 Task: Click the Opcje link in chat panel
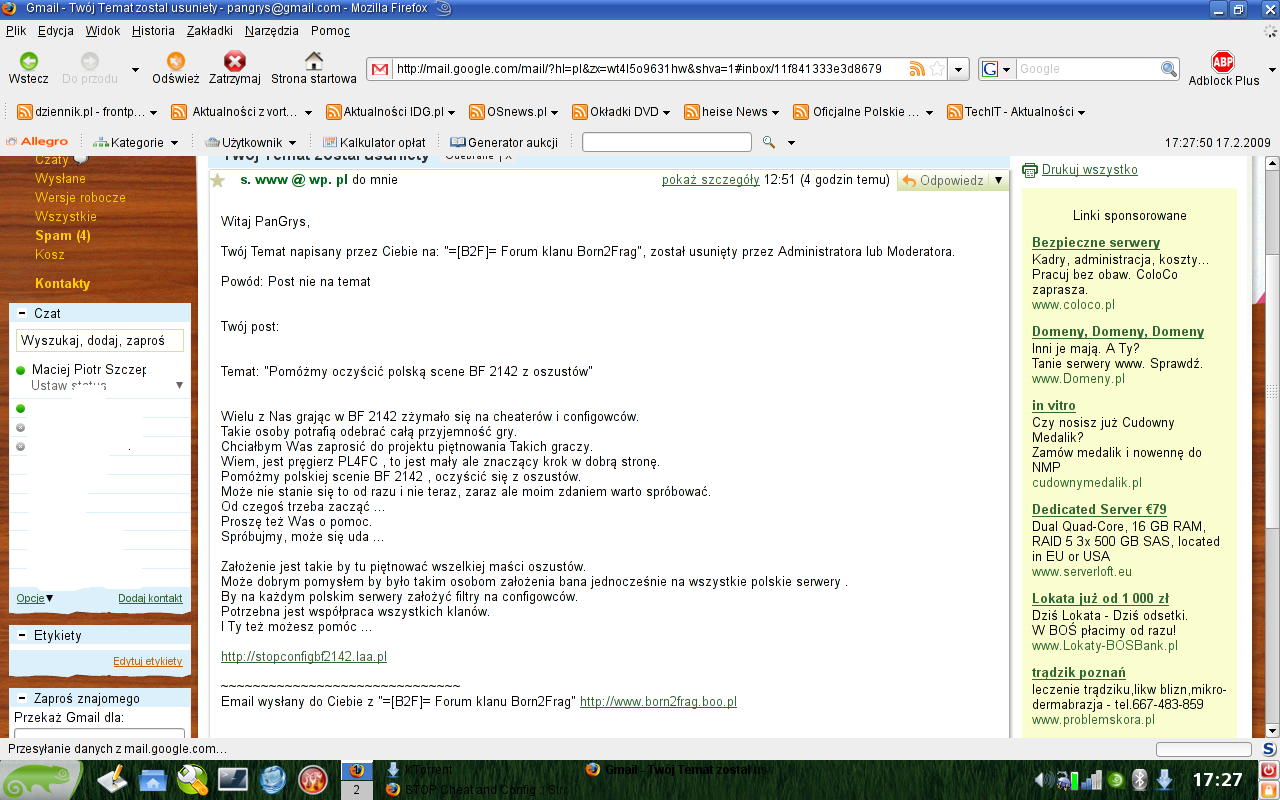30,598
